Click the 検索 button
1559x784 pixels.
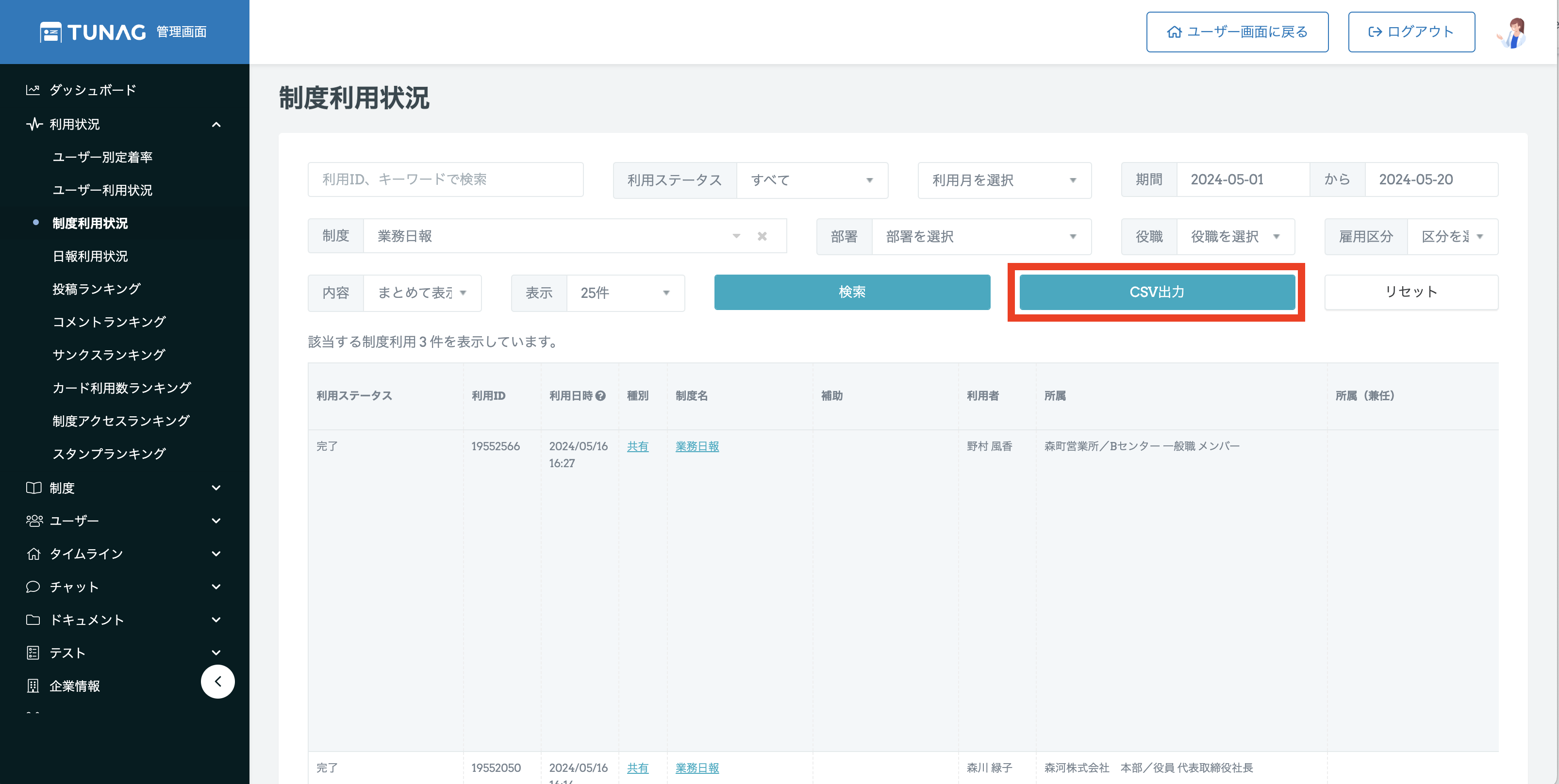[x=852, y=292]
